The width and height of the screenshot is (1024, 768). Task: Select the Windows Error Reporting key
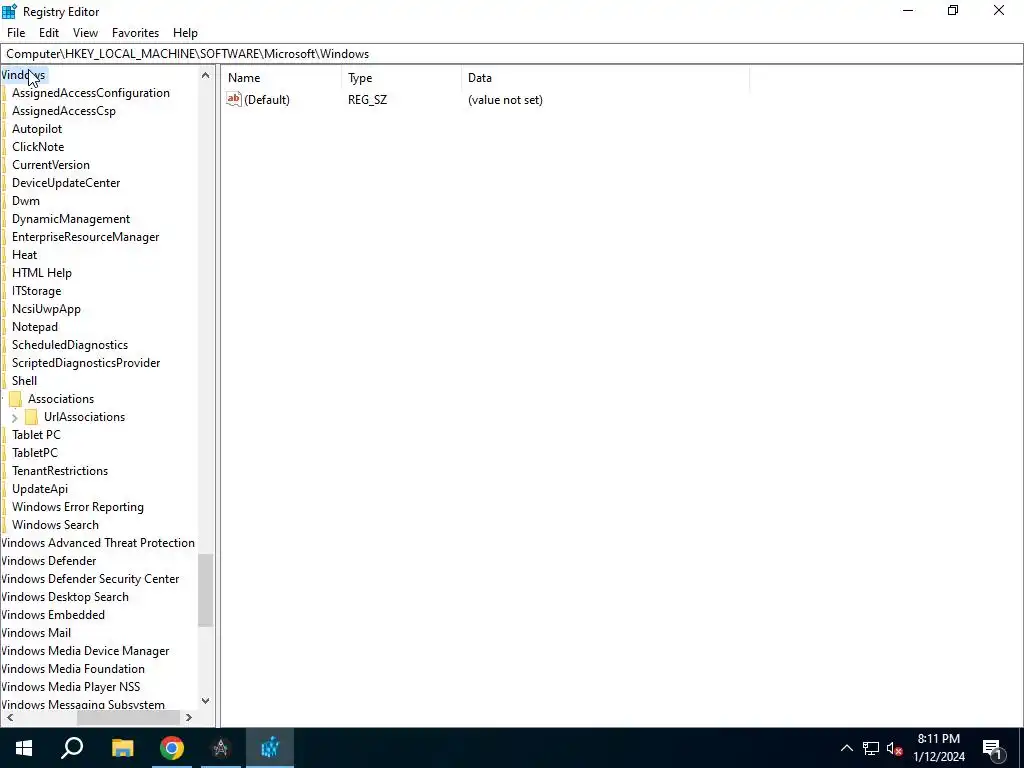point(78,507)
